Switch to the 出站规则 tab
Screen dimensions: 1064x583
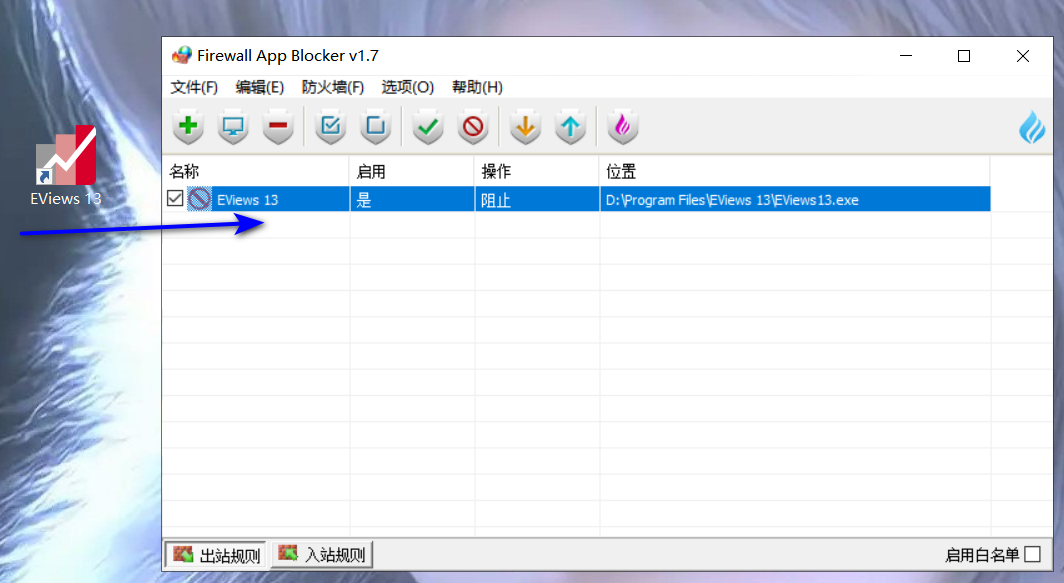click(x=216, y=555)
